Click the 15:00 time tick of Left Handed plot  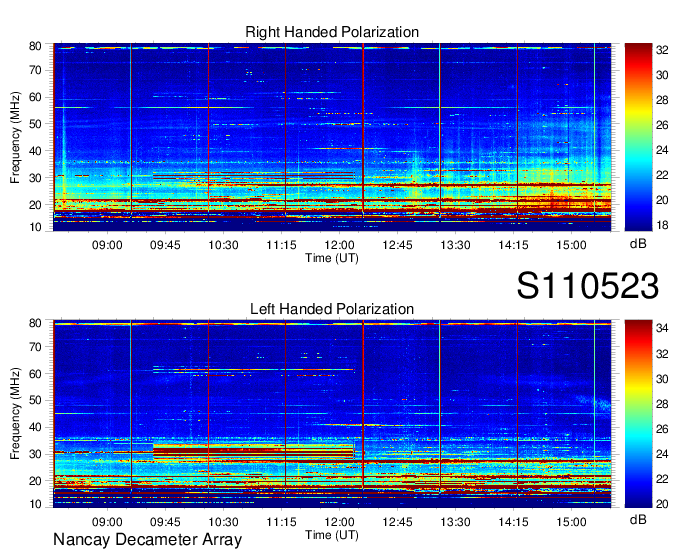(x=572, y=522)
